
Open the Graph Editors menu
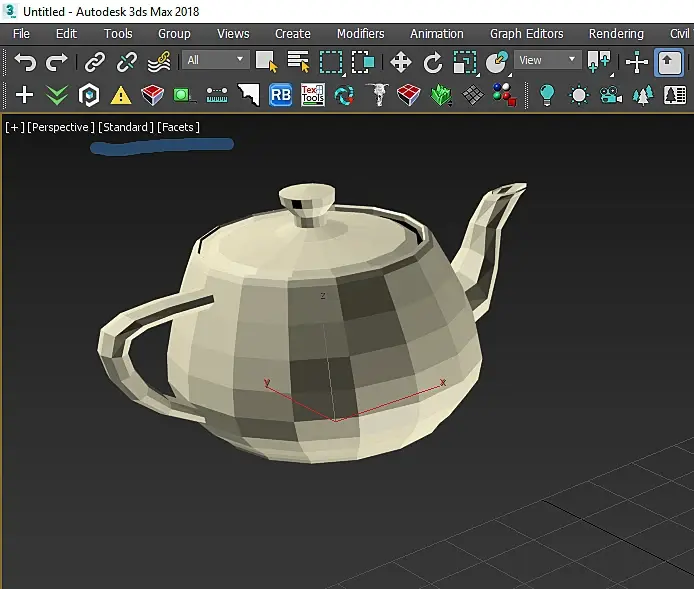(526, 33)
